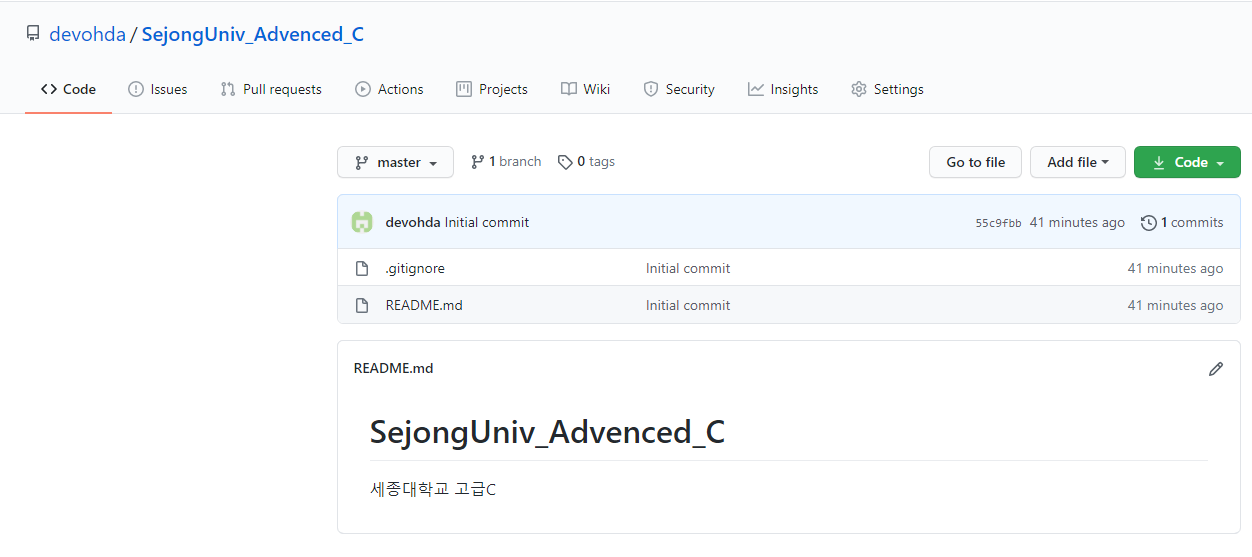View the 0 tags link

[x=586, y=161]
